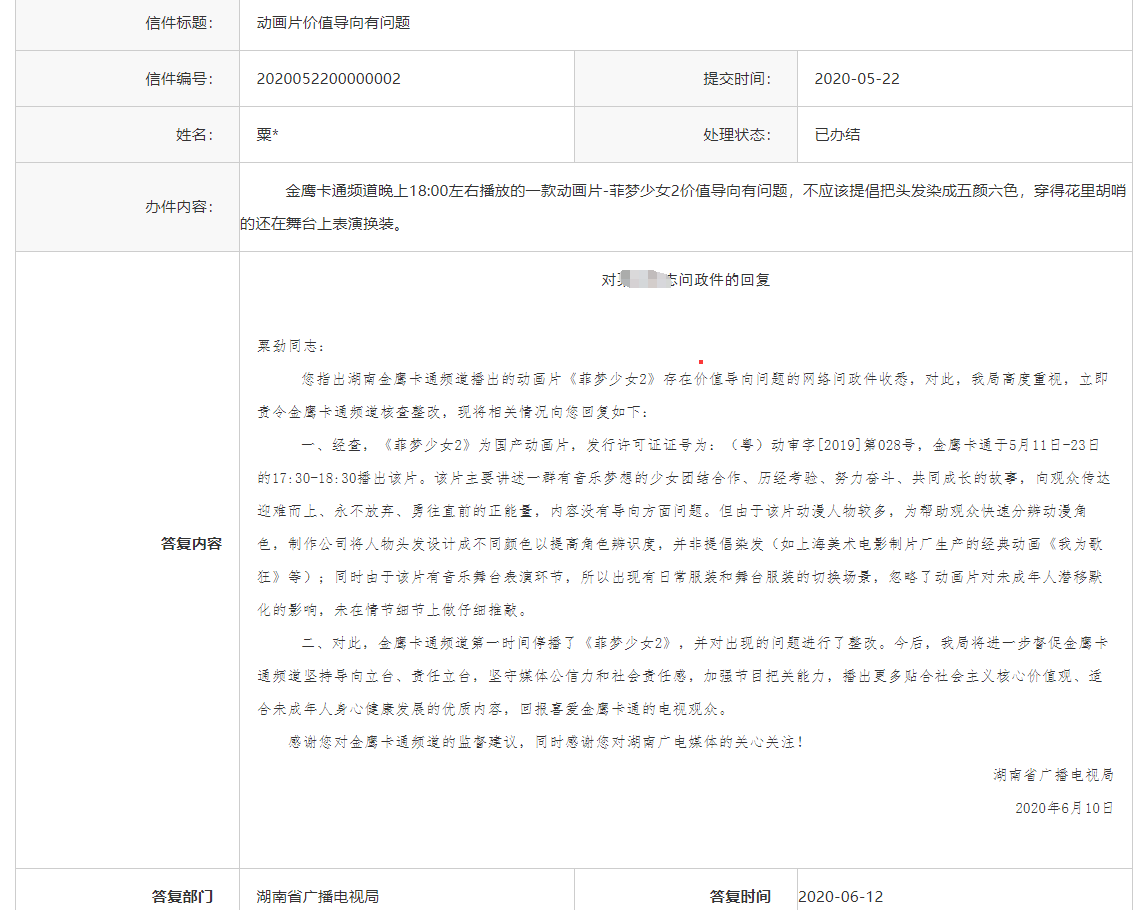1146x910 pixels.
Task: Click 湖南省广播电视局 in the 答复部门 row
Action: point(317,896)
